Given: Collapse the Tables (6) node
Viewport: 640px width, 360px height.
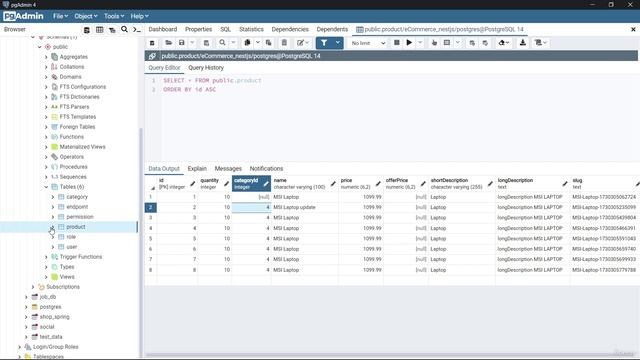Looking at the screenshot, I should [x=46, y=187].
